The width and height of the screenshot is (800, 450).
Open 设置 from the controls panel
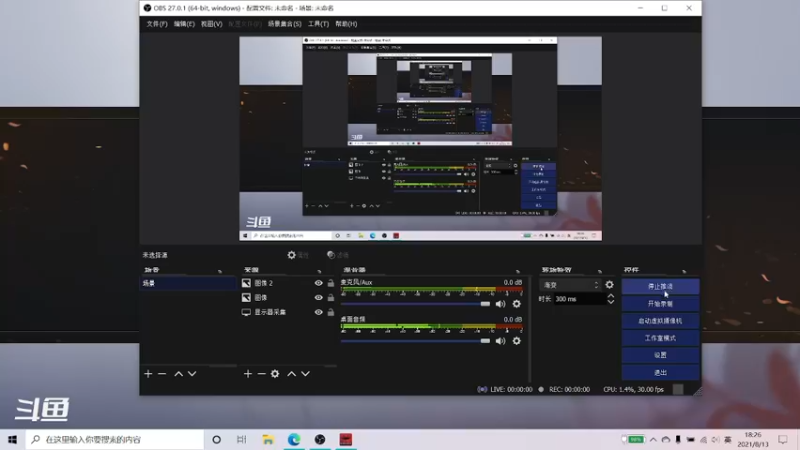[660, 355]
